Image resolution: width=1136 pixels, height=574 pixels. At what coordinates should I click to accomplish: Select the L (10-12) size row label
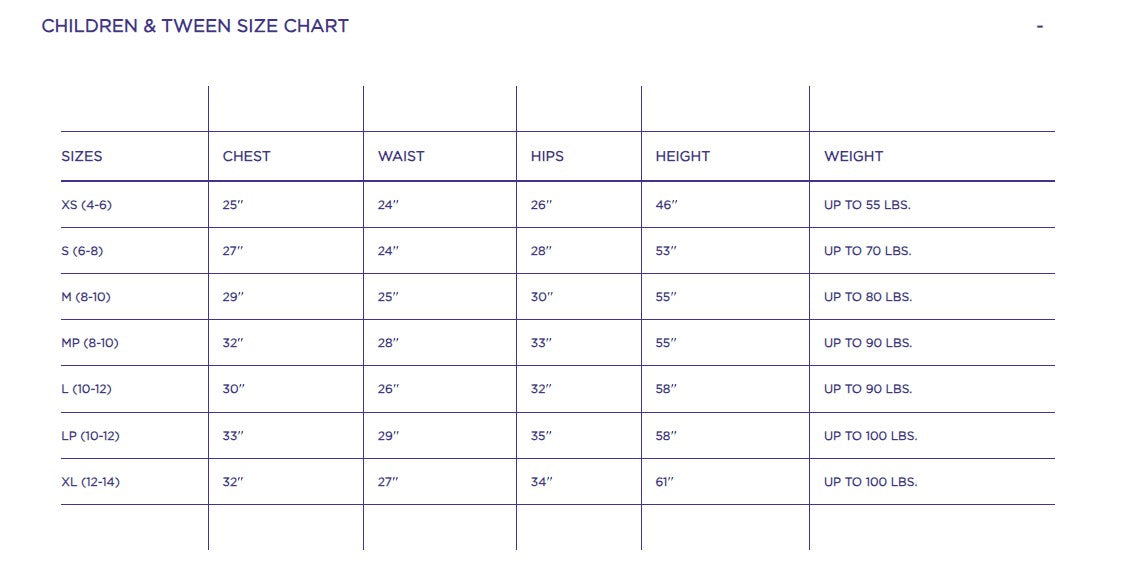coord(86,389)
